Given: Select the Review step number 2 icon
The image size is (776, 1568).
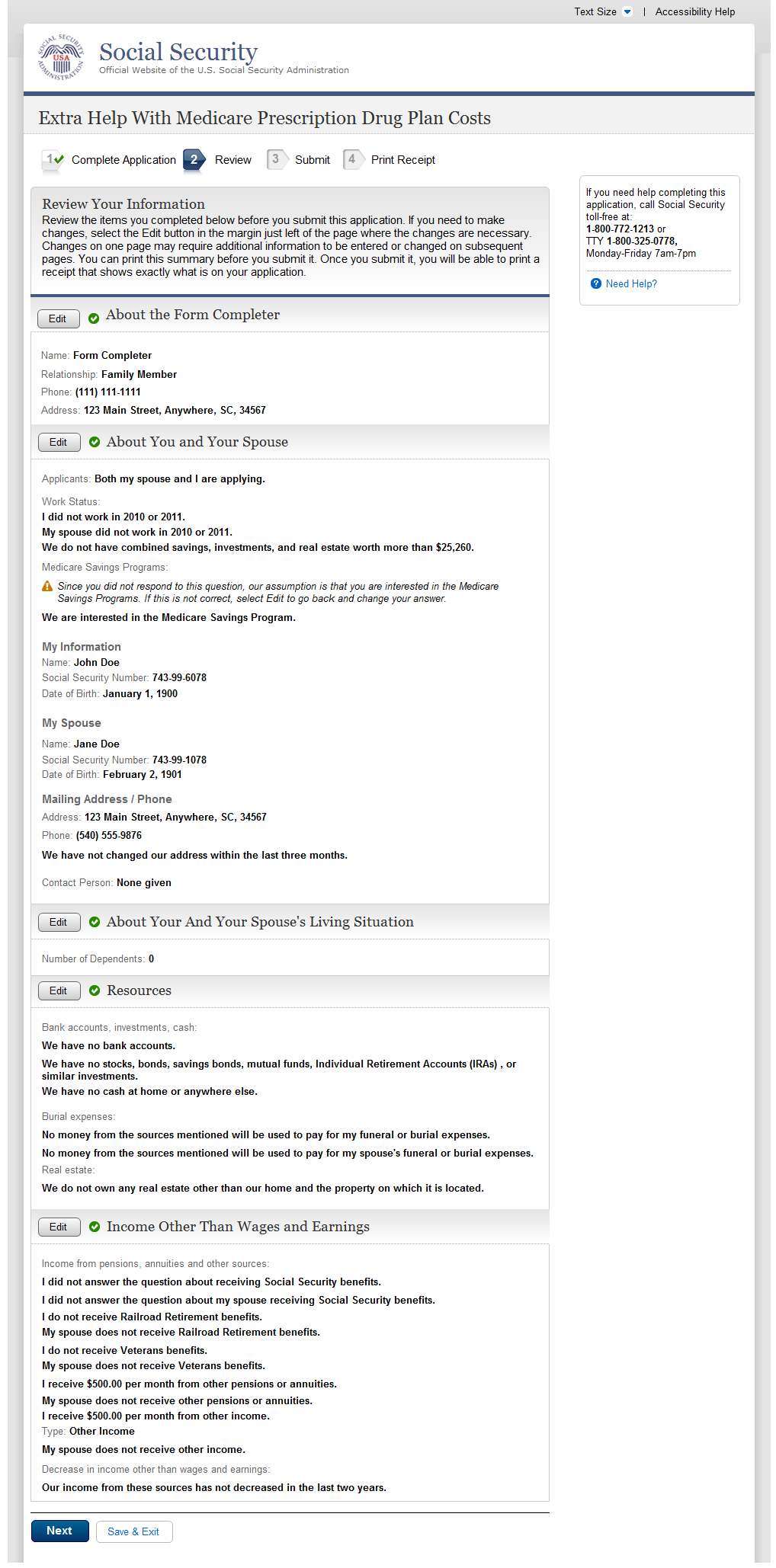Looking at the screenshot, I should coord(194,160).
